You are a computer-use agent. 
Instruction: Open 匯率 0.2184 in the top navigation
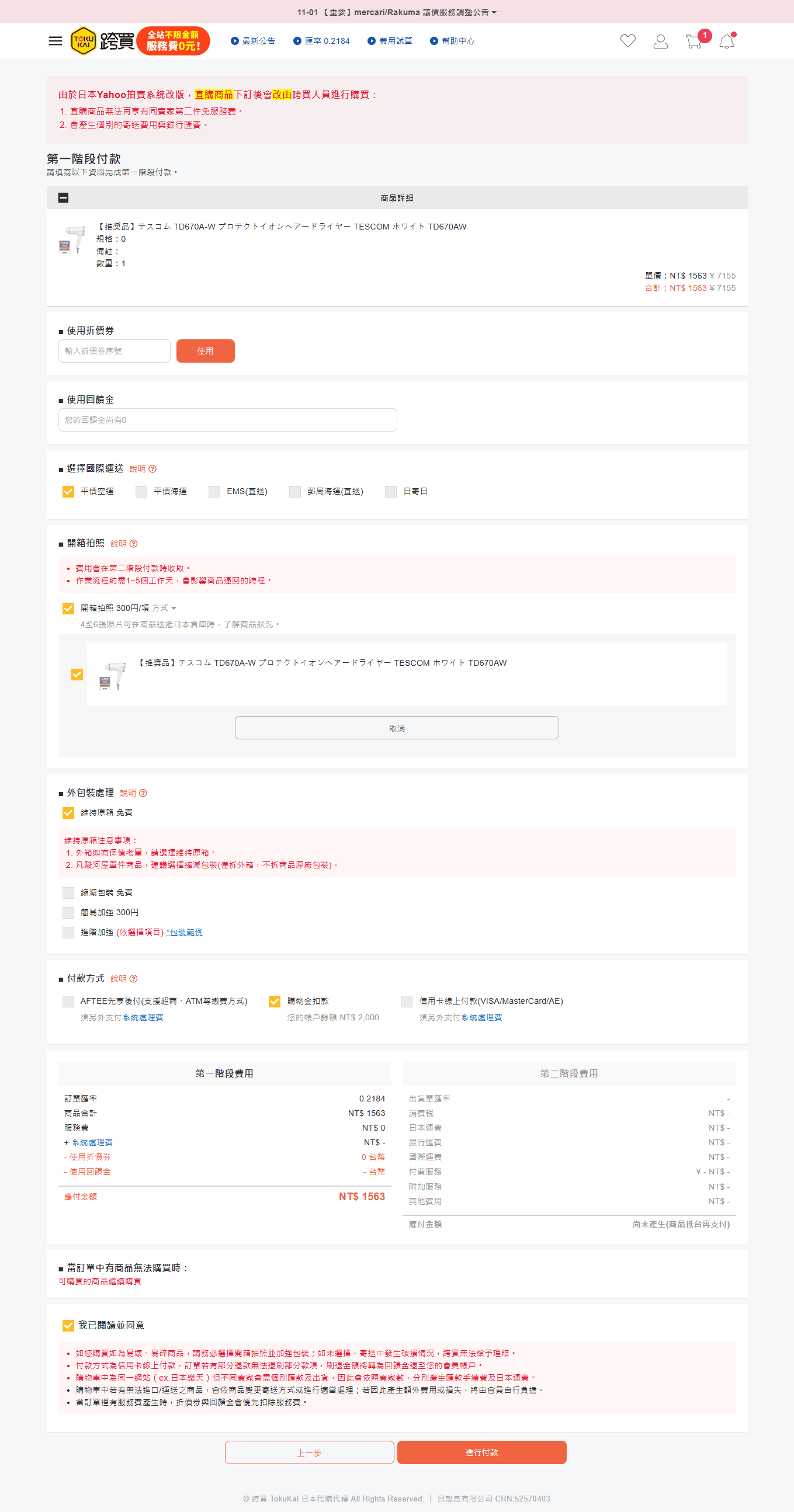[321, 41]
